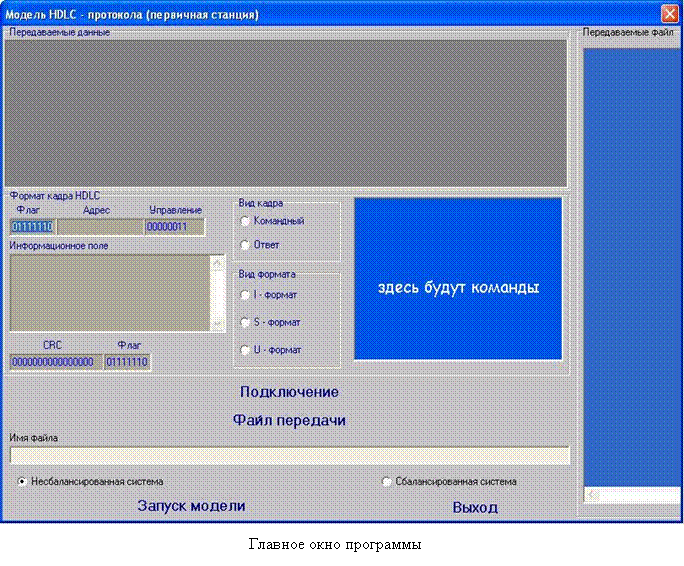Select Сбалансированная система radio button

387,482
